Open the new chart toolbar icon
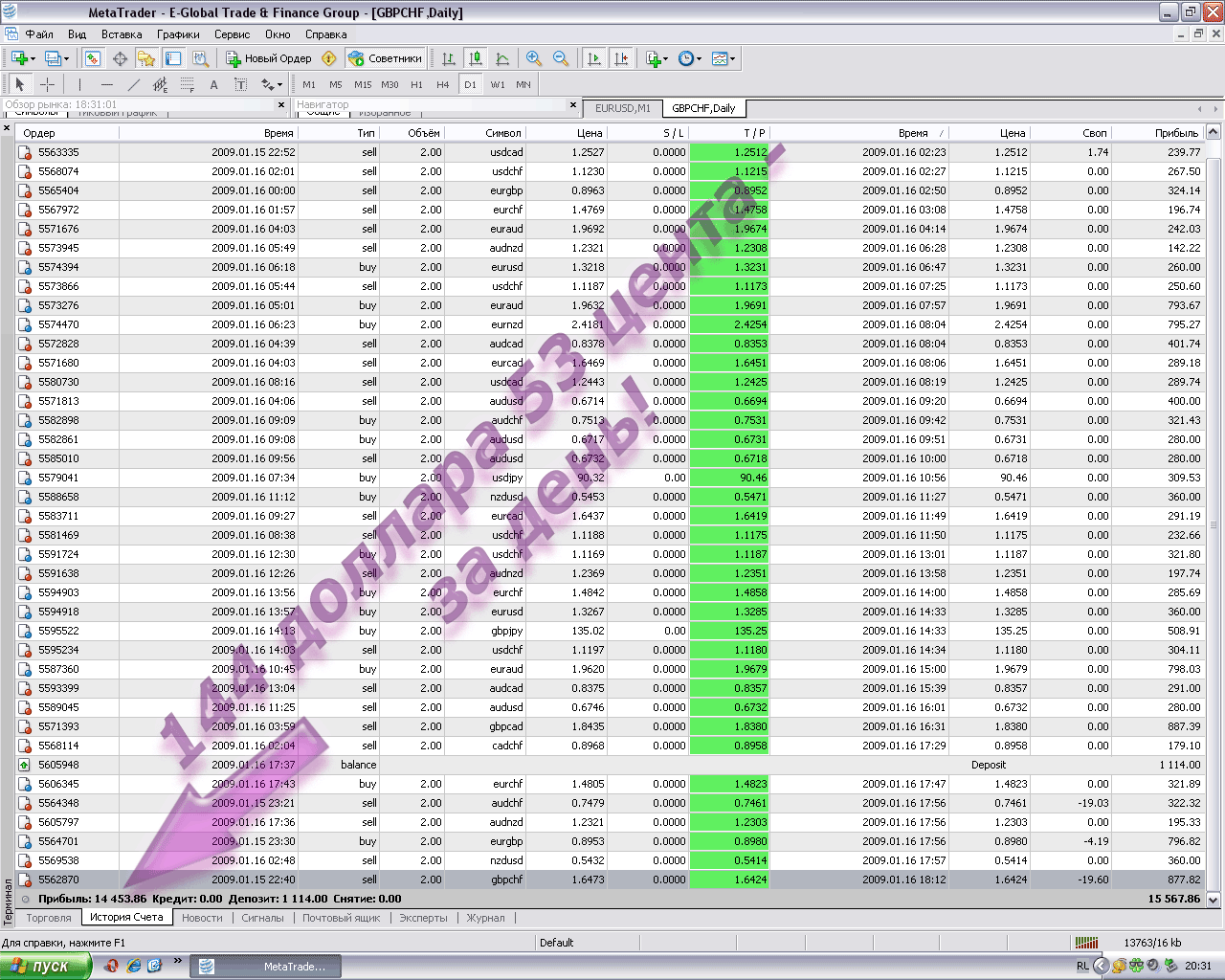1225x980 pixels. [x=22, y=58]
